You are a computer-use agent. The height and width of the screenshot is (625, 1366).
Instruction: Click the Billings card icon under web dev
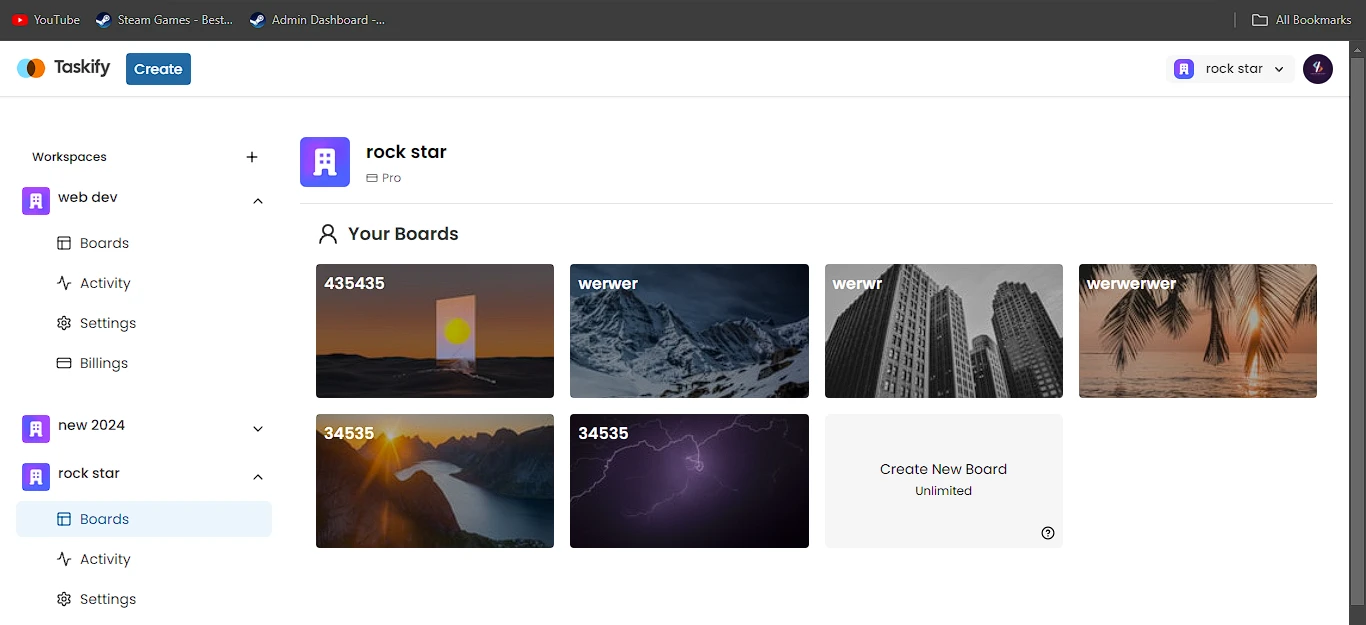click(64, 363)
